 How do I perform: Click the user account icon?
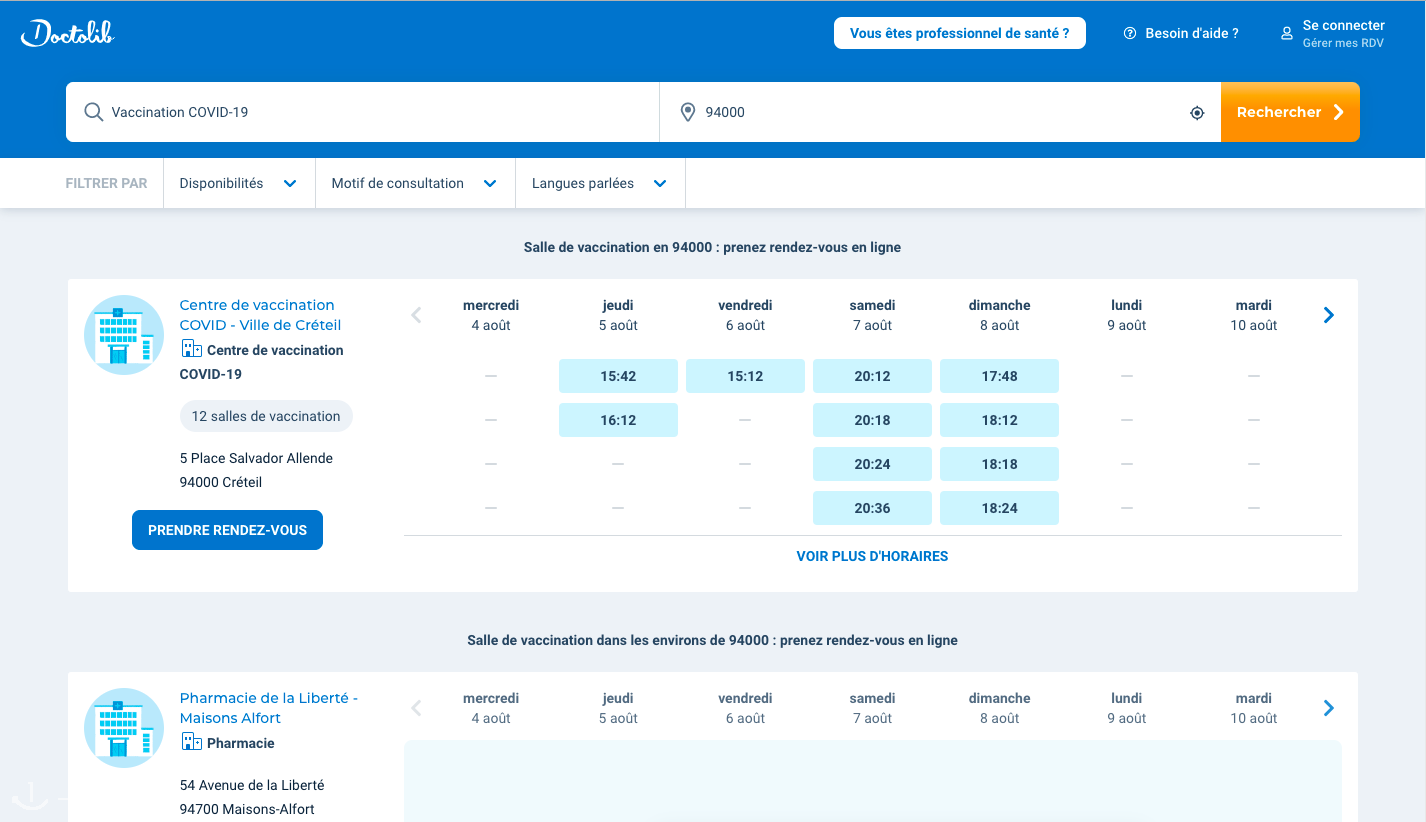click(1287, 33)
